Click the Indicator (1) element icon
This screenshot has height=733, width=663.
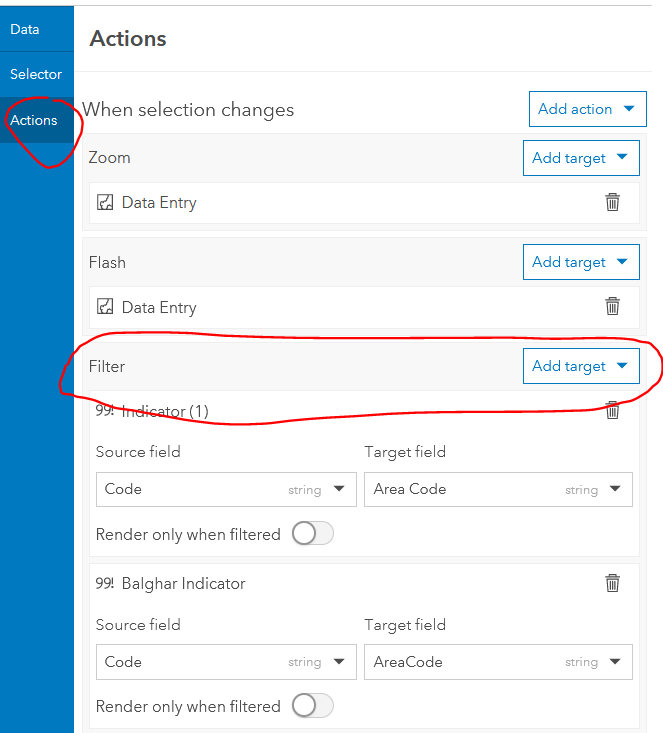coord(104,411)
